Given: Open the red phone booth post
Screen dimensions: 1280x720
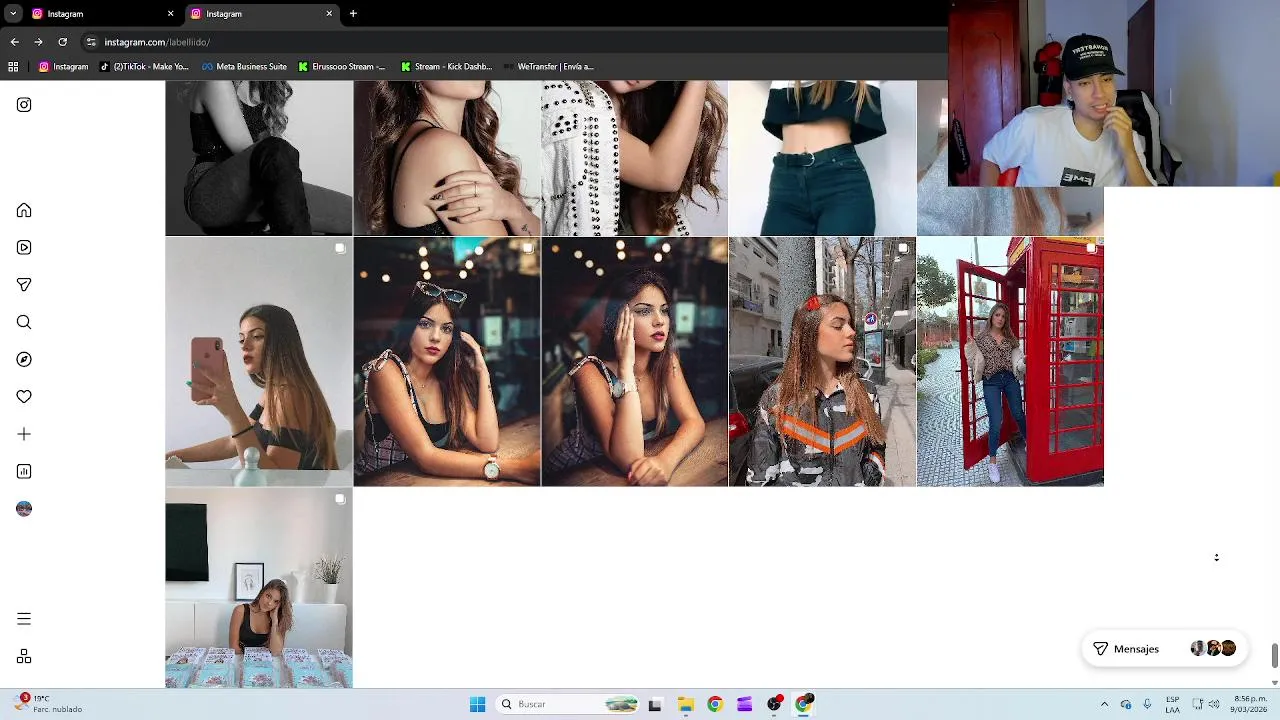Looking at the screenshot, I should (x=1010, y=361).
